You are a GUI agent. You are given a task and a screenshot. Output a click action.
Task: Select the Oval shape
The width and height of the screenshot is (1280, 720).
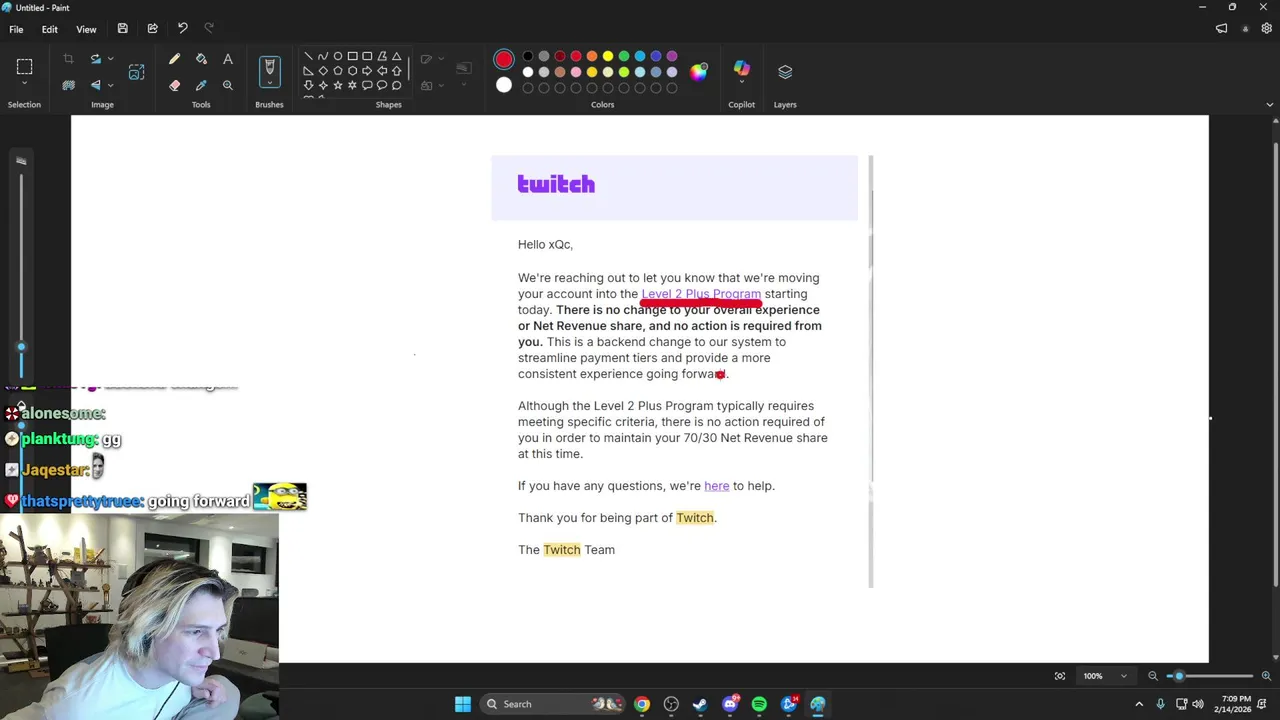pos(338,56)
